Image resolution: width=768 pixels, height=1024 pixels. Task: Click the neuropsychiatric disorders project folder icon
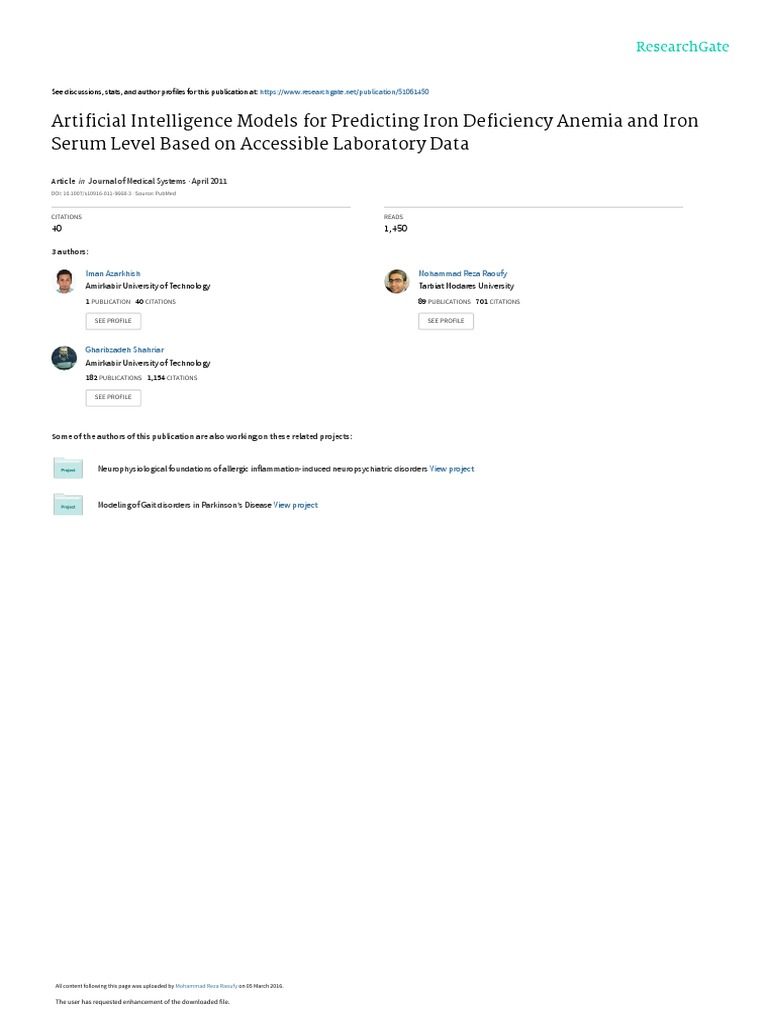[x=68, y=468]
